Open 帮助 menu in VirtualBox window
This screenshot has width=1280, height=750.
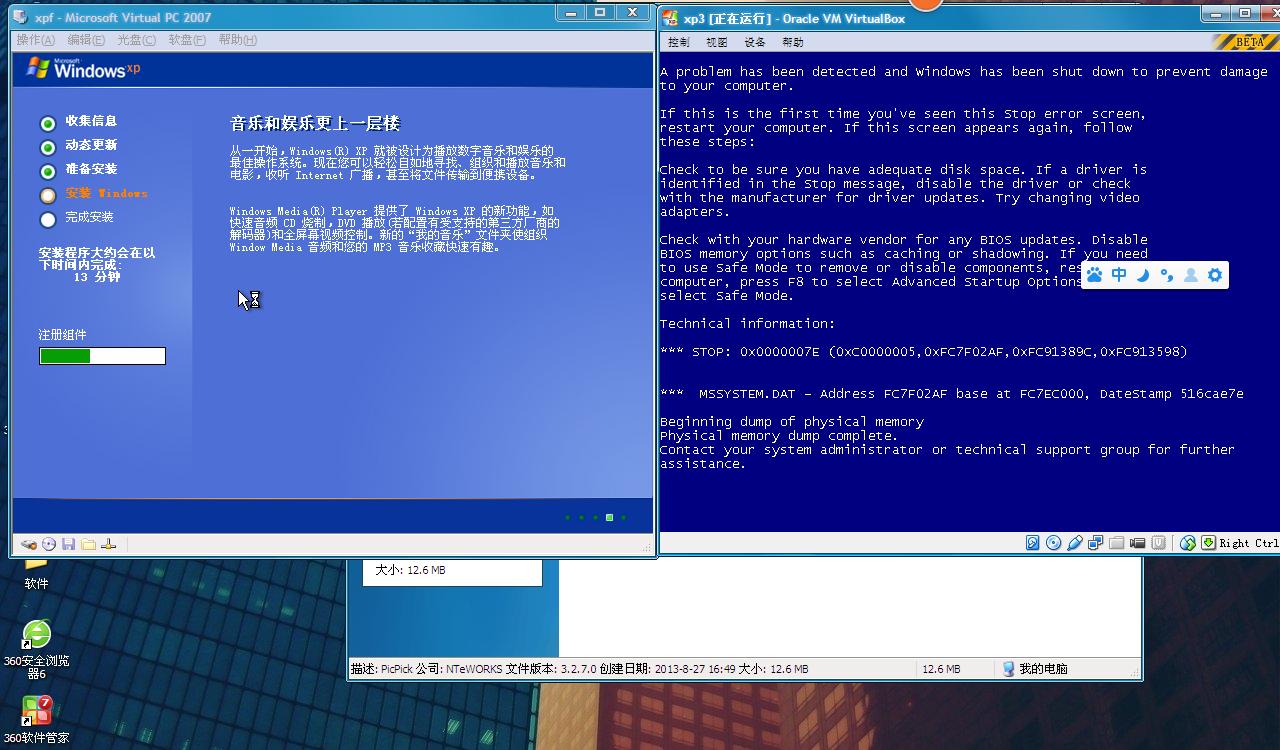(793, 42)
